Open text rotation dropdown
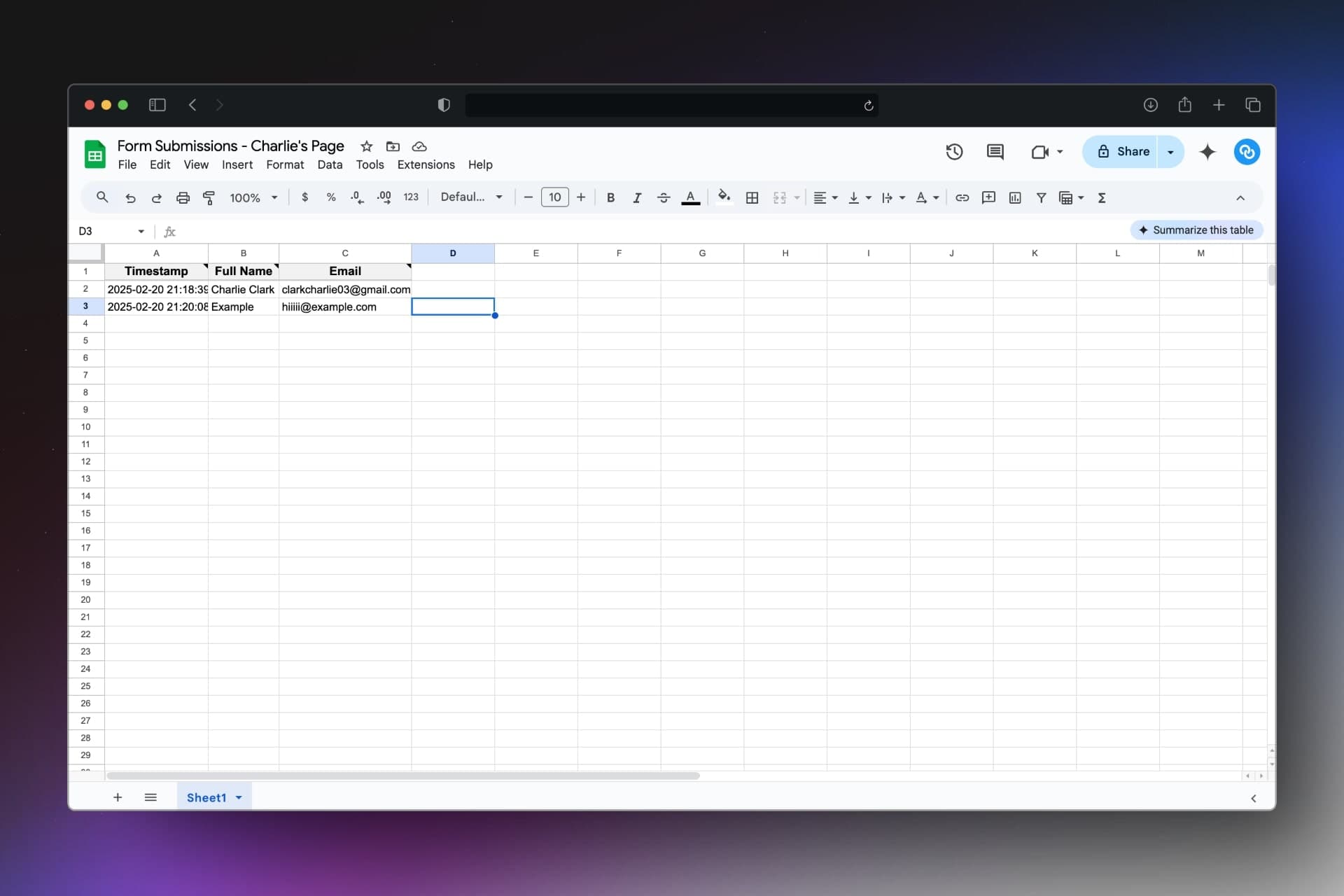1344x896 pixels. tap(927, 198)
